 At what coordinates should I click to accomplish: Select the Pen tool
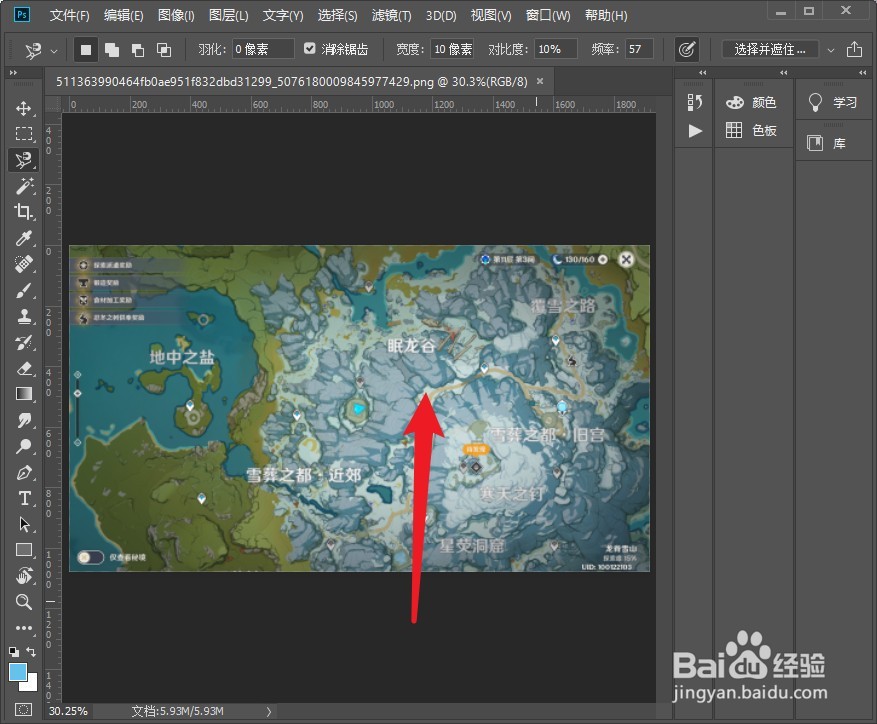click(x=23, y=472)
